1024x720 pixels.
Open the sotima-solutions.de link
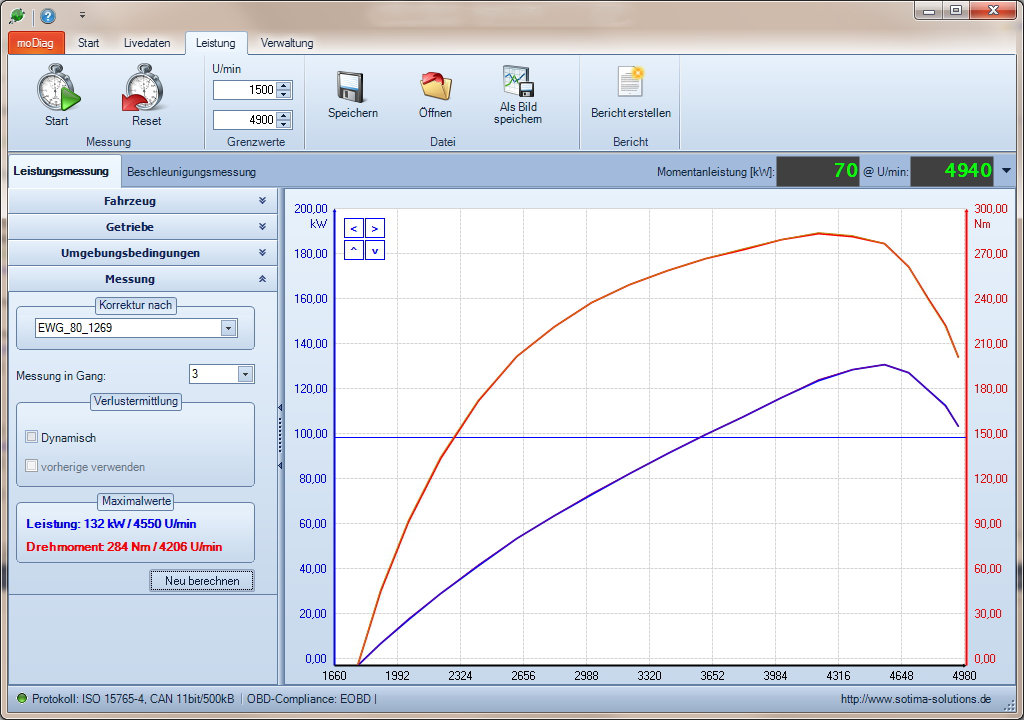pos(916,699)
